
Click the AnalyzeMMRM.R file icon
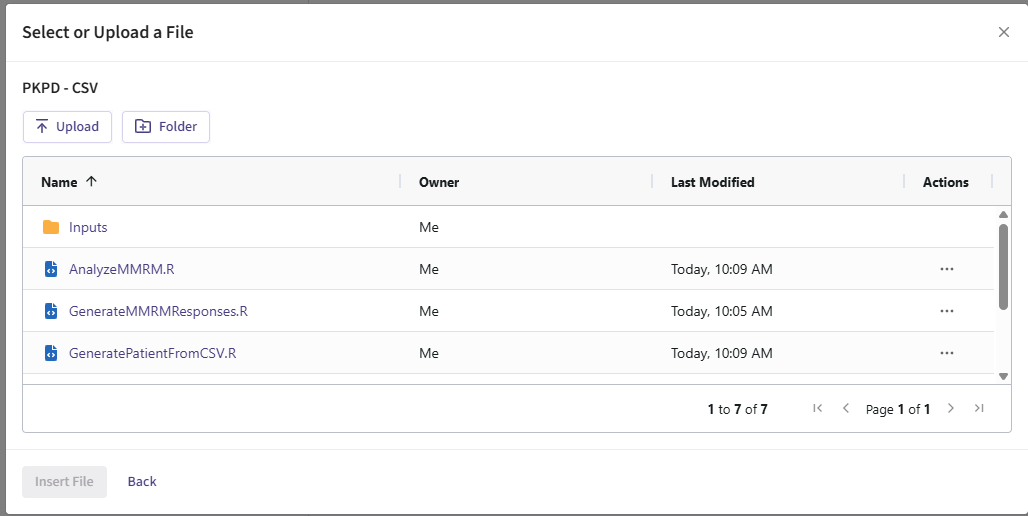click(x=51, y=269)
